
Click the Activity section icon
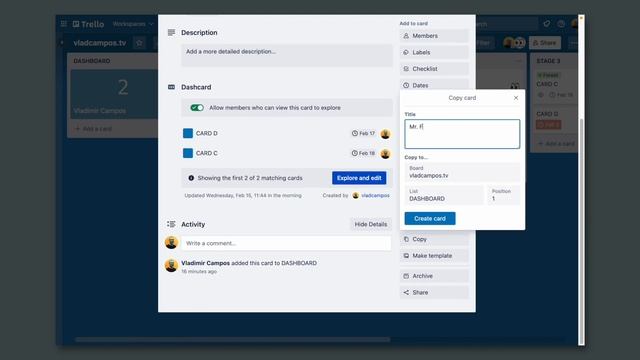171,224
